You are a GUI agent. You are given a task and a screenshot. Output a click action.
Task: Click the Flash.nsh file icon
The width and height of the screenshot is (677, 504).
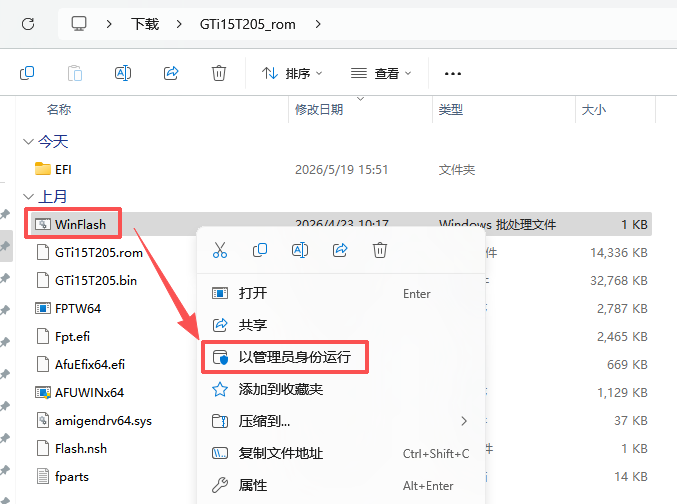click(x=43, y=448)
